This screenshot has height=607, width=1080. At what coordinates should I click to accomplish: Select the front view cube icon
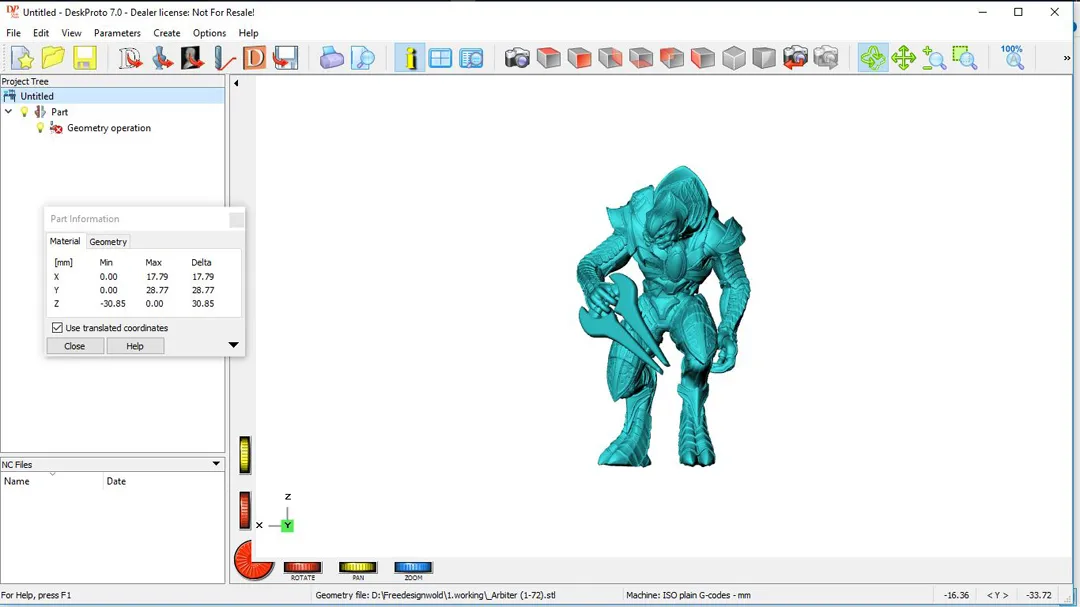(579, 58)
